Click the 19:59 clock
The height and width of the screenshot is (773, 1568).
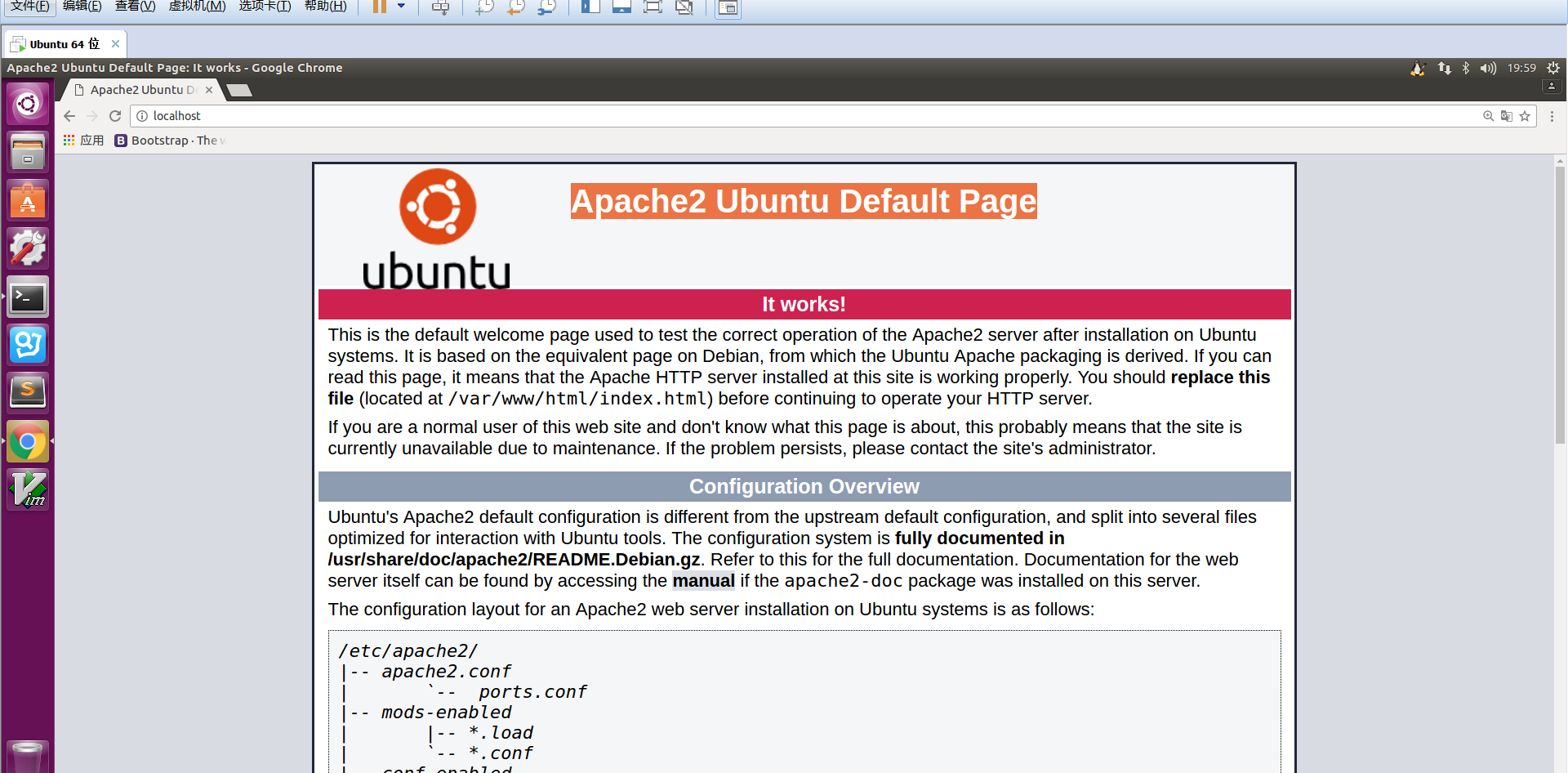(1521, 69)
